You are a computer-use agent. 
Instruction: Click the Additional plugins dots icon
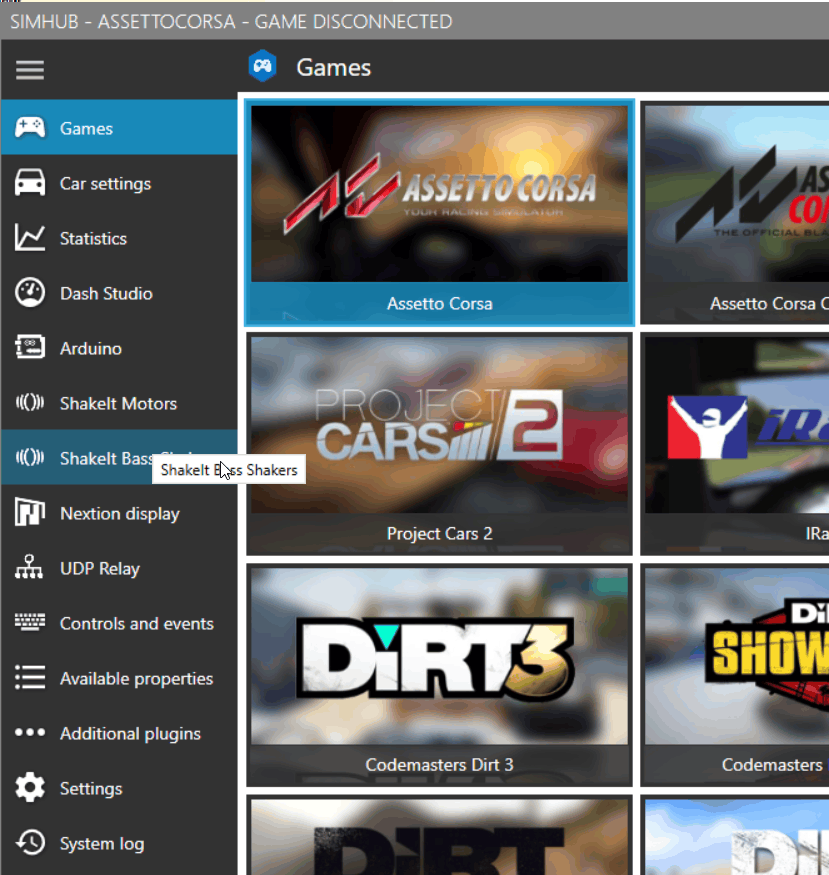[x=30, y=732]
